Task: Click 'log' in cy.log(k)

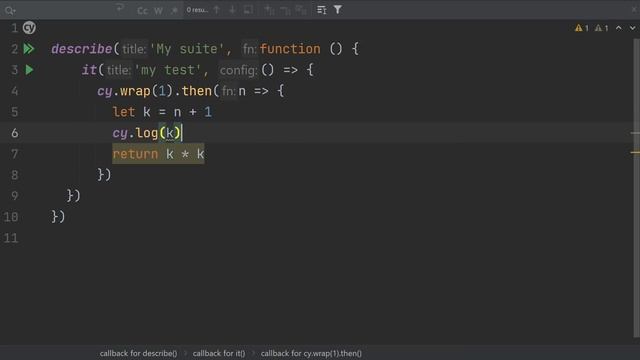Action: [x=147, y=133]
